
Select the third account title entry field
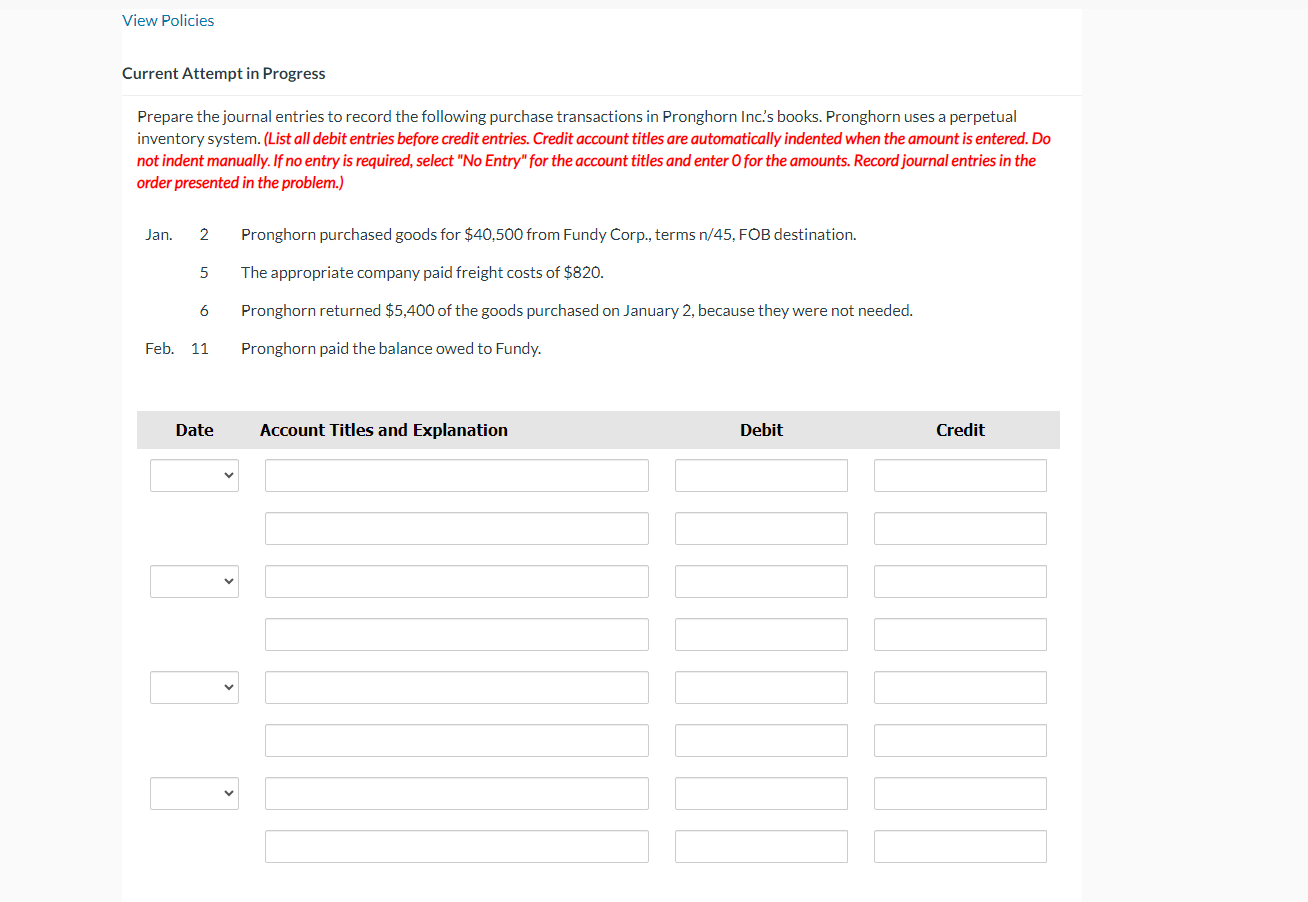tap(456, 581)
